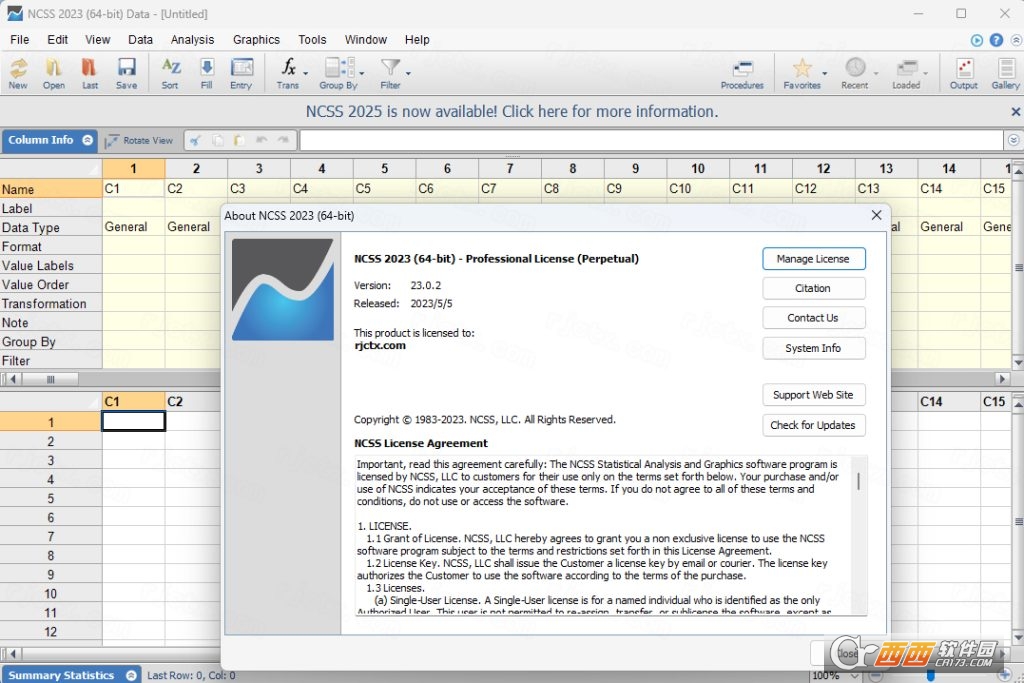
Task: Open the Loaded dropdown arrow
Action: 925,73
